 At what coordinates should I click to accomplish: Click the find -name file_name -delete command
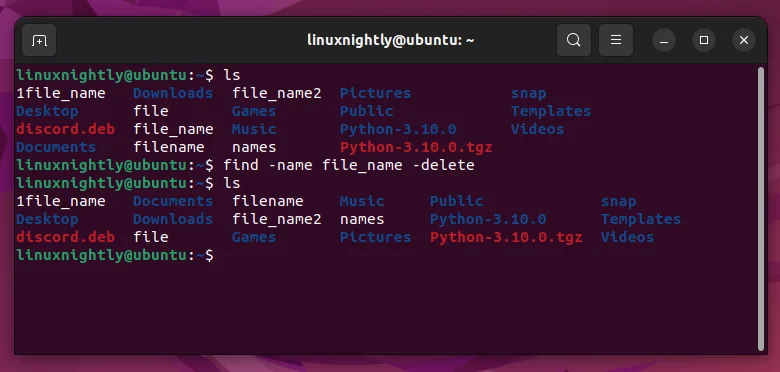point(349,165)
